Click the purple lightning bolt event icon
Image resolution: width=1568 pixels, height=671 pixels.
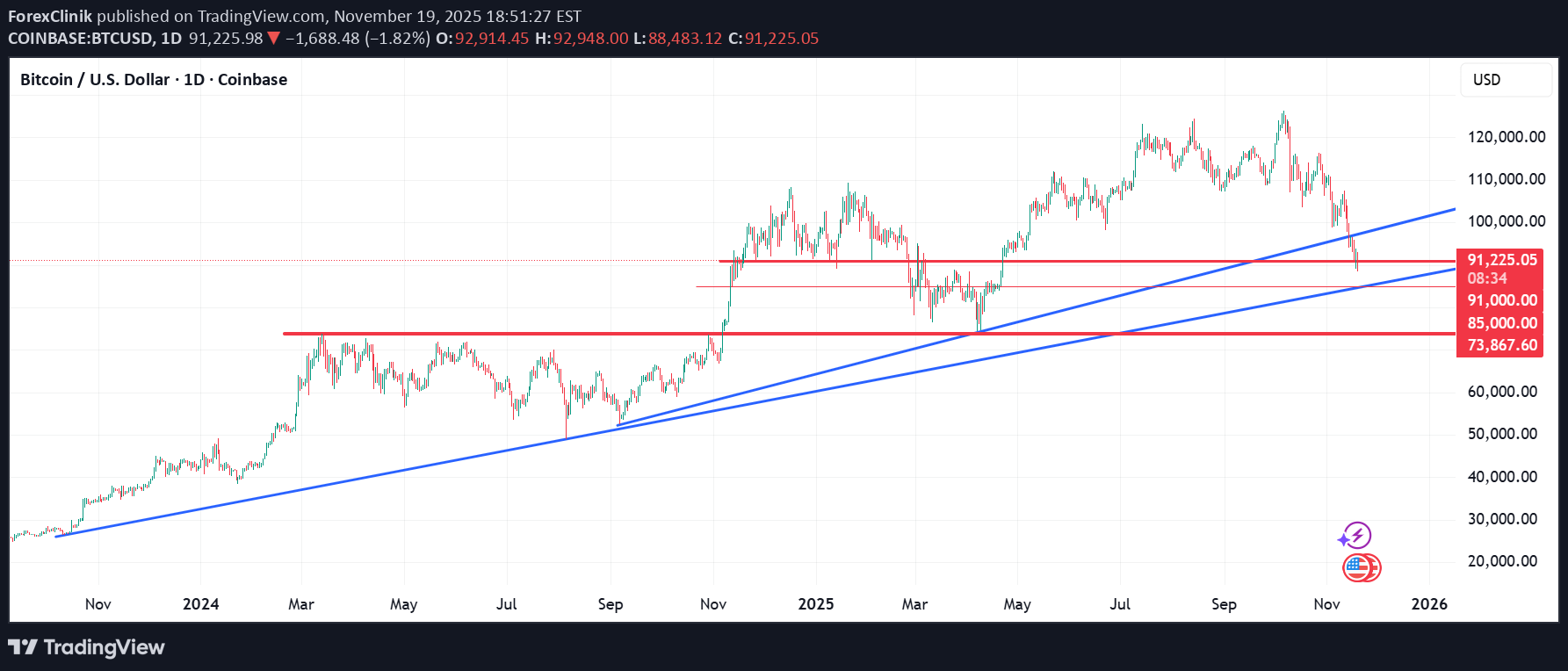coord(1357,535)
